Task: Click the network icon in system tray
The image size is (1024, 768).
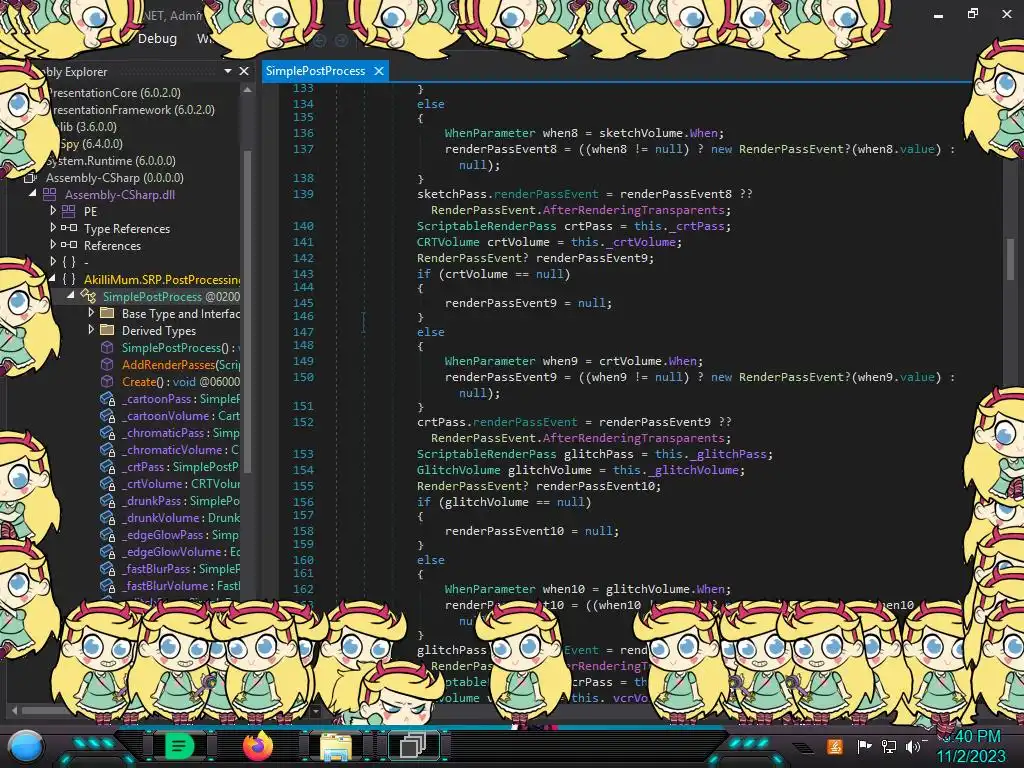Action: coord(889,746)
